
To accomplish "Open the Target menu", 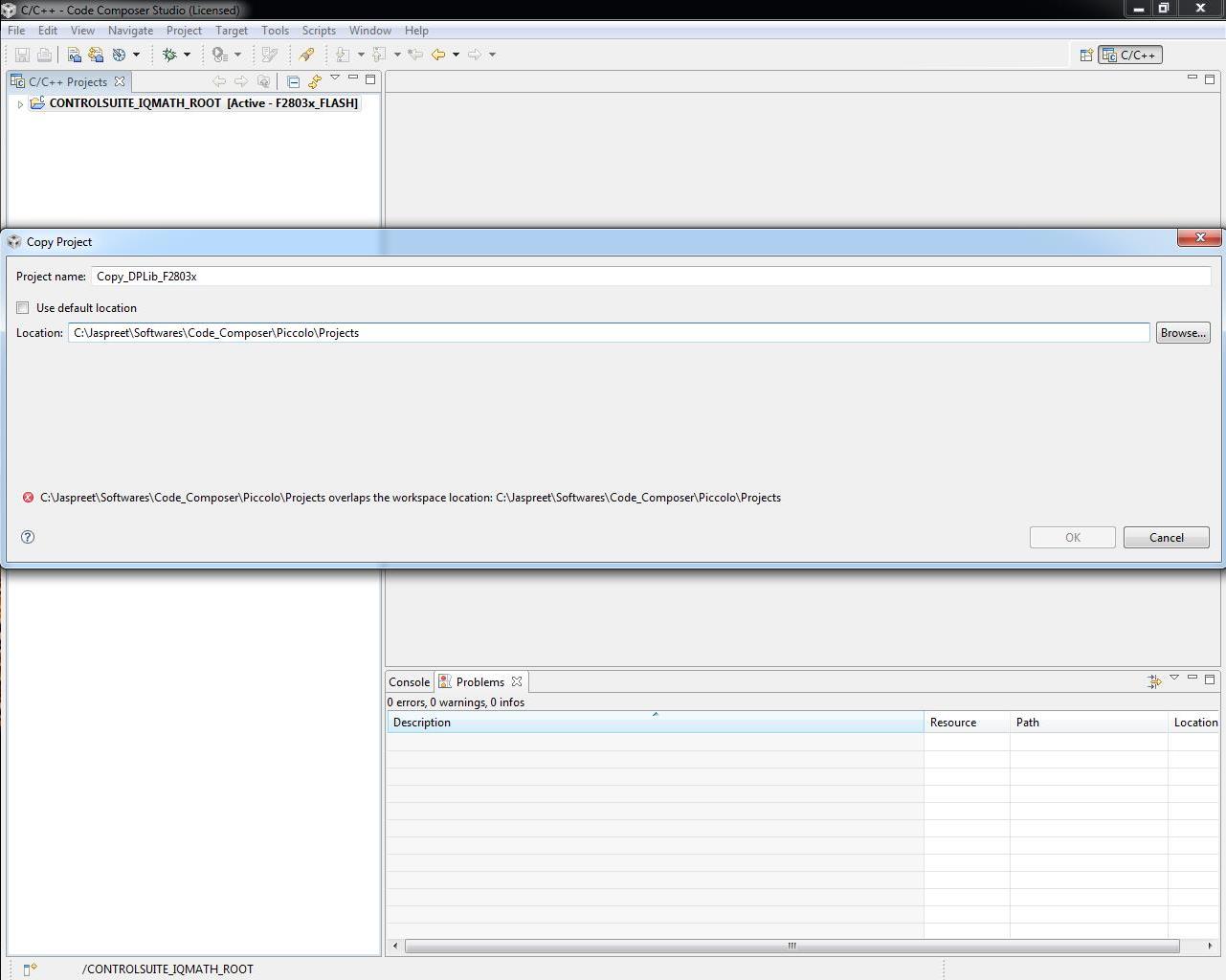I will pyautogui.click(x=232, y=31).
